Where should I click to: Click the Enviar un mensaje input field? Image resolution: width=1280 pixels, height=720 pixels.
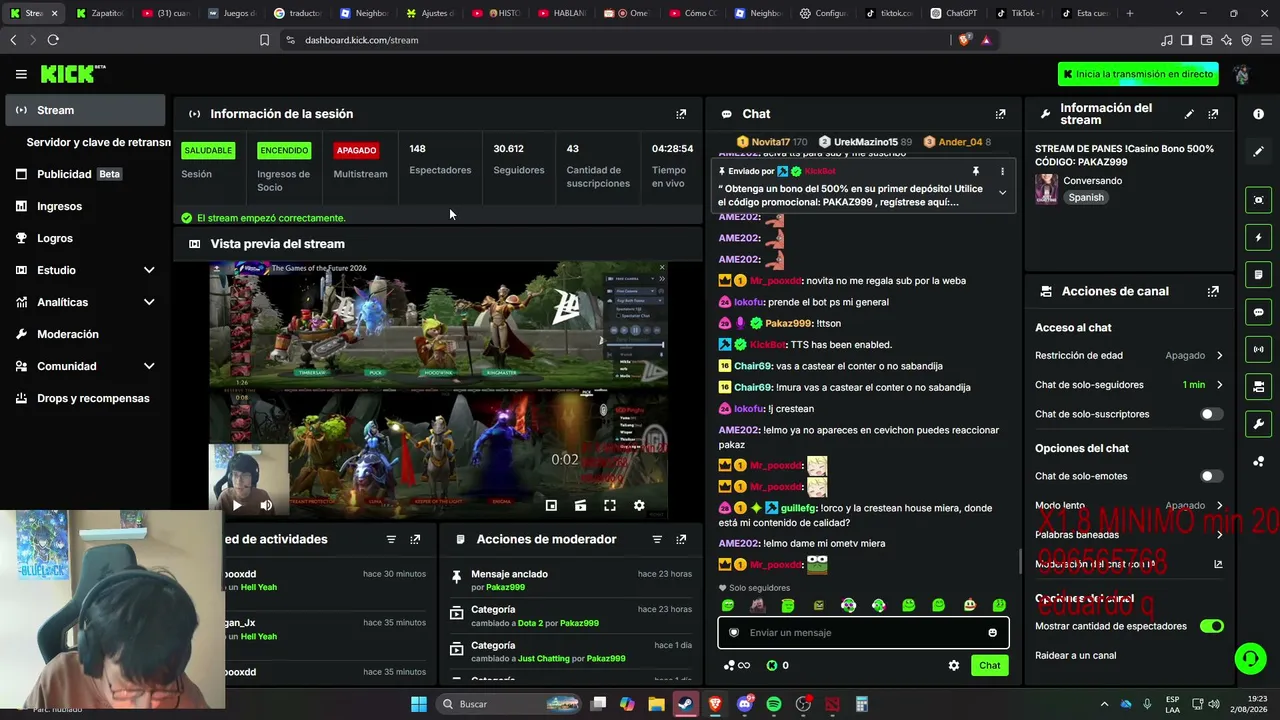pos(863,633)
